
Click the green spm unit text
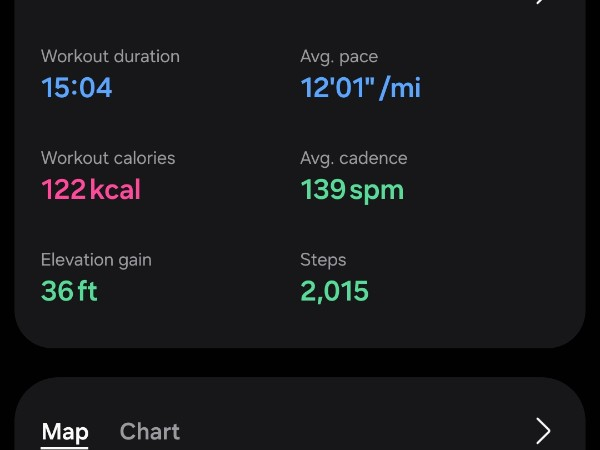377,190
